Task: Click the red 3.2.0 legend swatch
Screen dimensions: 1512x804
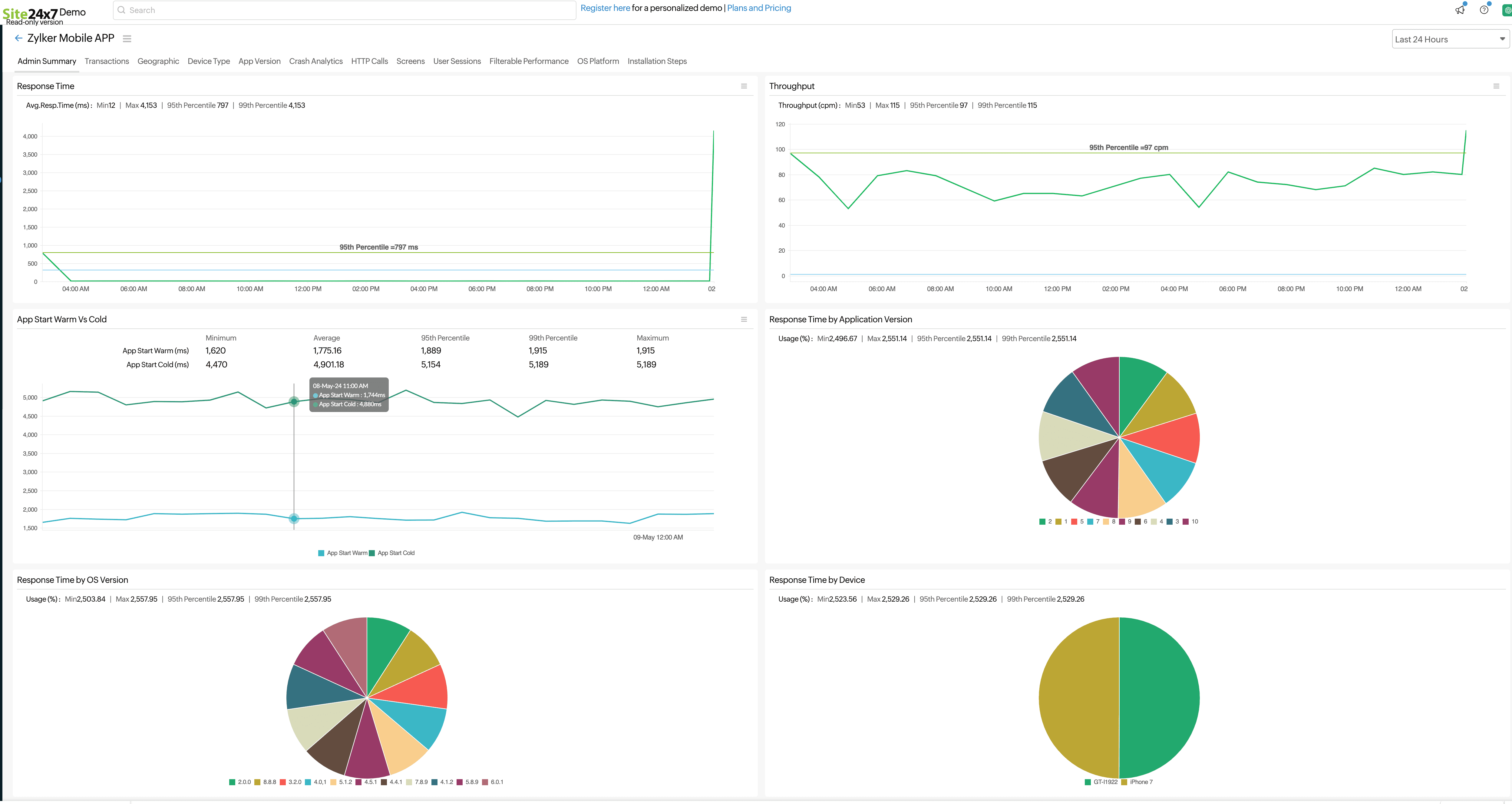Action: click(283, 782)
